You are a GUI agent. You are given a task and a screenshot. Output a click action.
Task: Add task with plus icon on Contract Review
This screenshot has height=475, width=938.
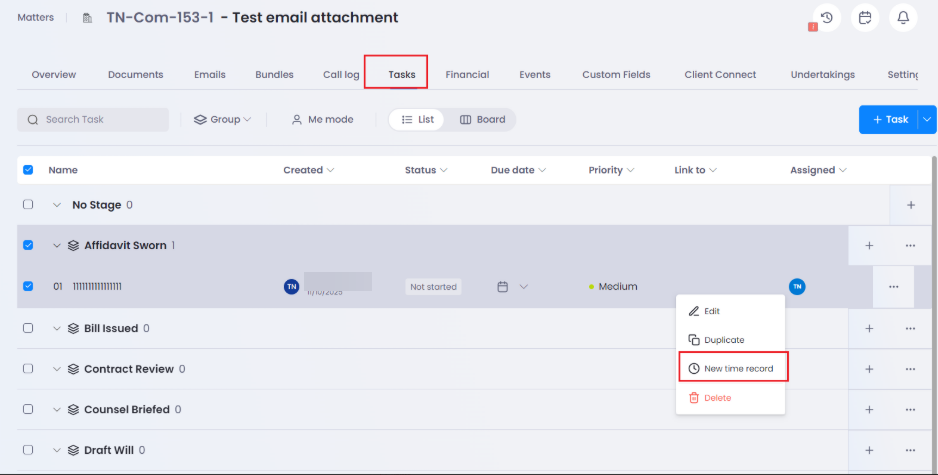click(869, 369)
